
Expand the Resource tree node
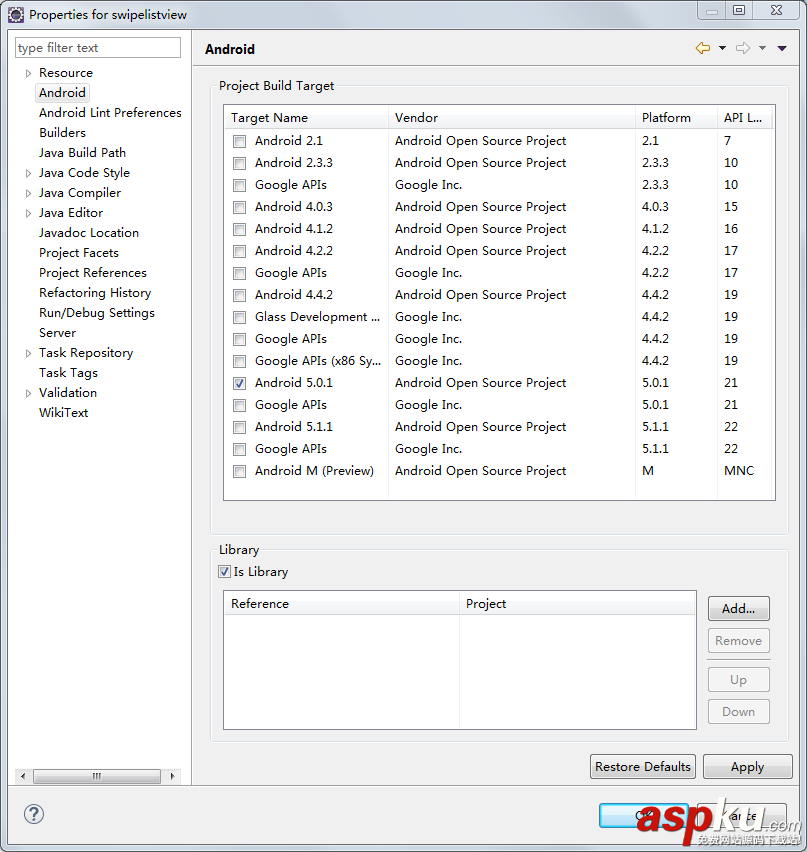click(x=28, y=73)
